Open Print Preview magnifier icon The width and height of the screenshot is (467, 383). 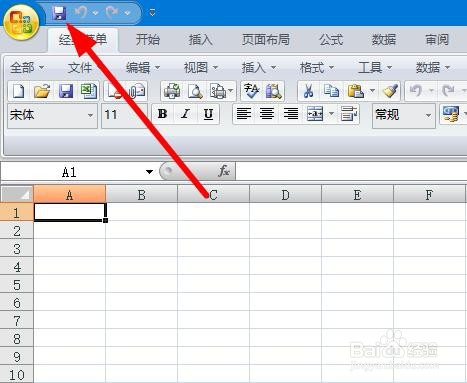[x=195, y=91]
